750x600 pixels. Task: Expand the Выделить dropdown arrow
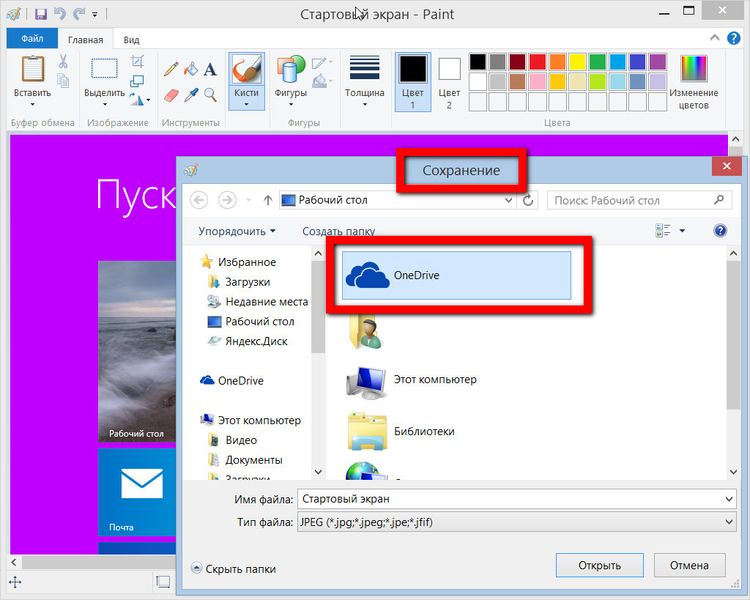pyautogui.click(x=105, y=104)
